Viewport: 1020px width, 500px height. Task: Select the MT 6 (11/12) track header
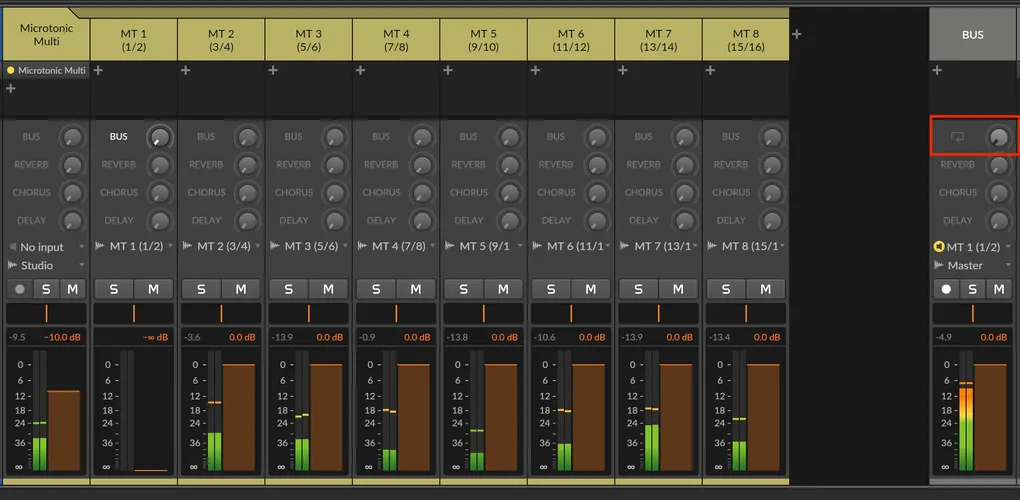(570, 40)
